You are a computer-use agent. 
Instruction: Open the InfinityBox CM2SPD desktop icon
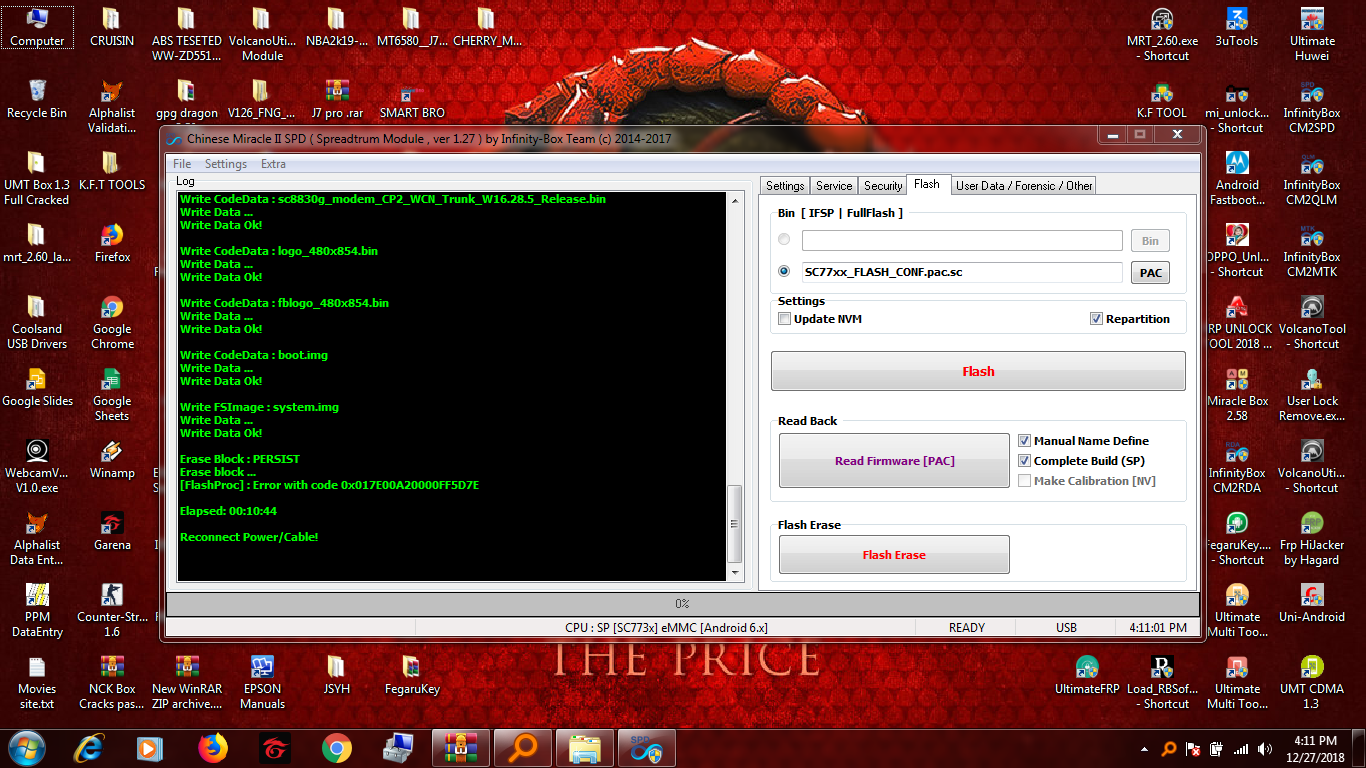point(1312,106)
